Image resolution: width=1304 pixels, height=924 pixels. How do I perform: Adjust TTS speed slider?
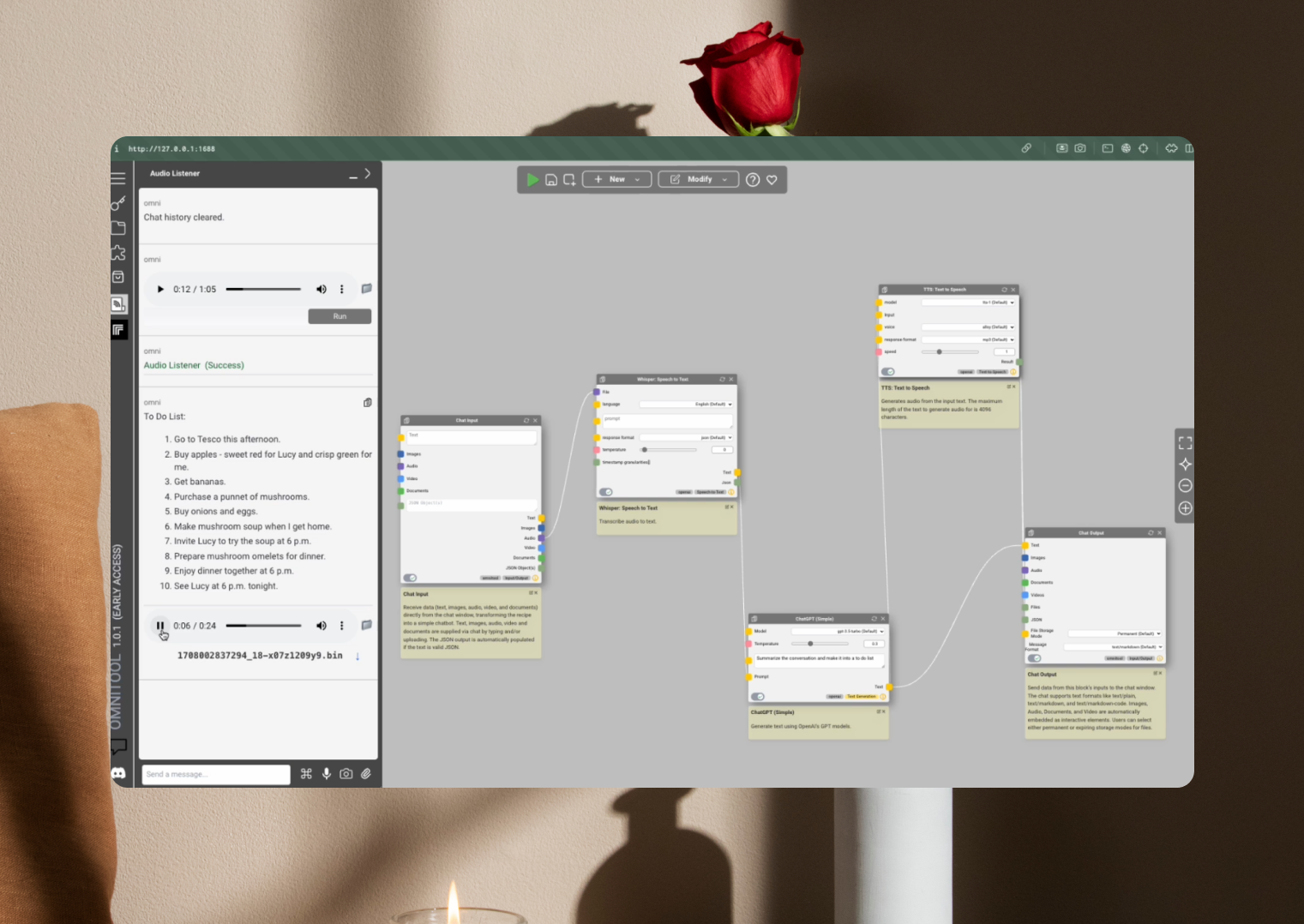pyautogui.click(x=950, y=352)
